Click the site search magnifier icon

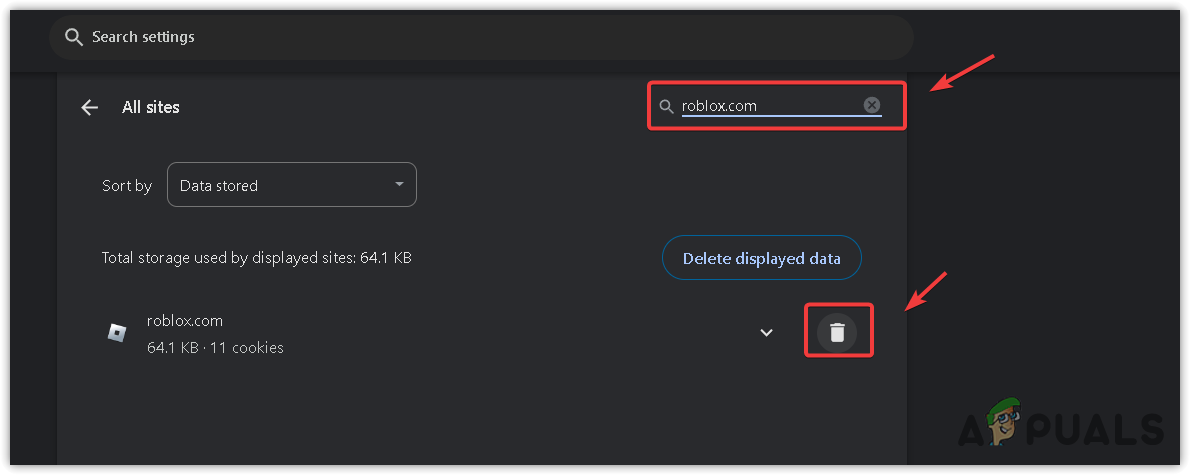click(x=667, y=106)
